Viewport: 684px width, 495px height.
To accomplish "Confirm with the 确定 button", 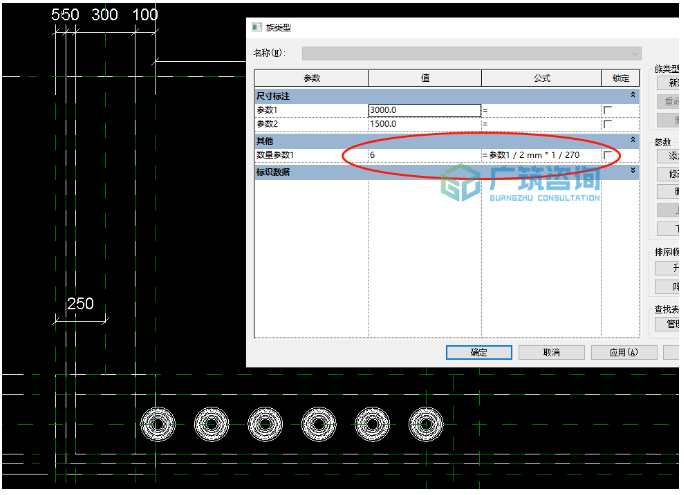I will (479, 352).
